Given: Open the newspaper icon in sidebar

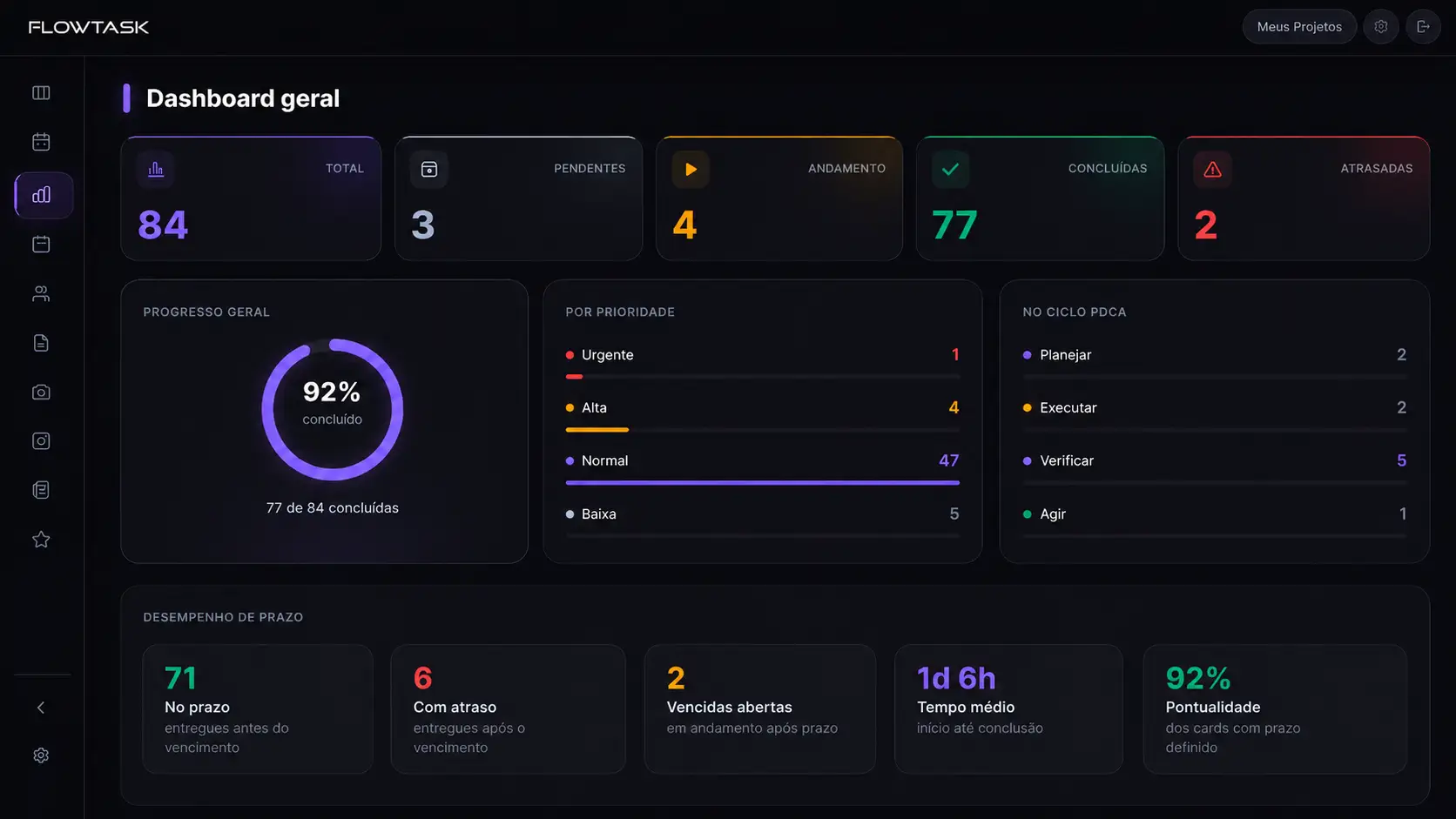Looking at the screenshot, I should pos(41,490).
